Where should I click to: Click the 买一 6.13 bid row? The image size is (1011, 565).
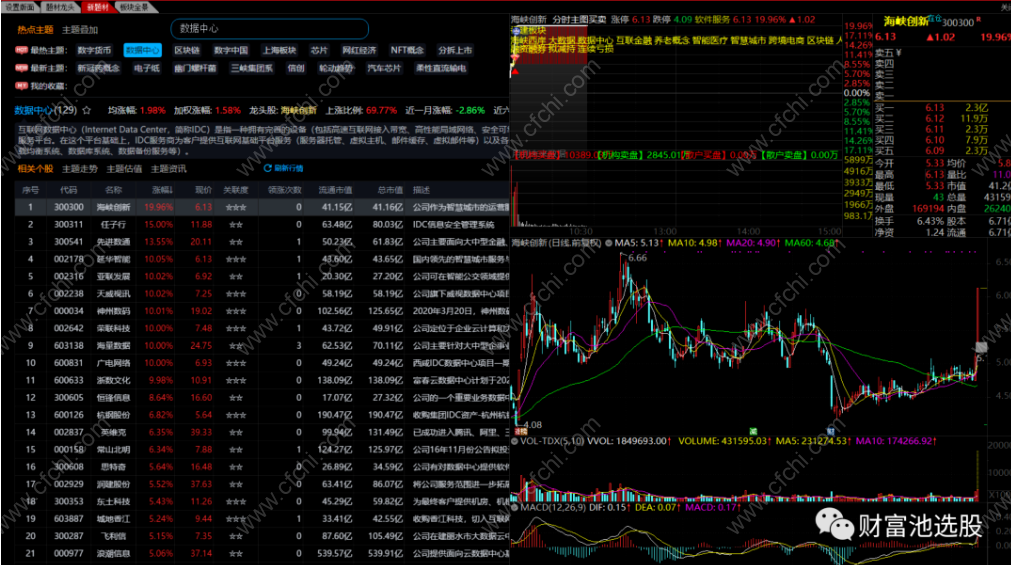point(932,108)
